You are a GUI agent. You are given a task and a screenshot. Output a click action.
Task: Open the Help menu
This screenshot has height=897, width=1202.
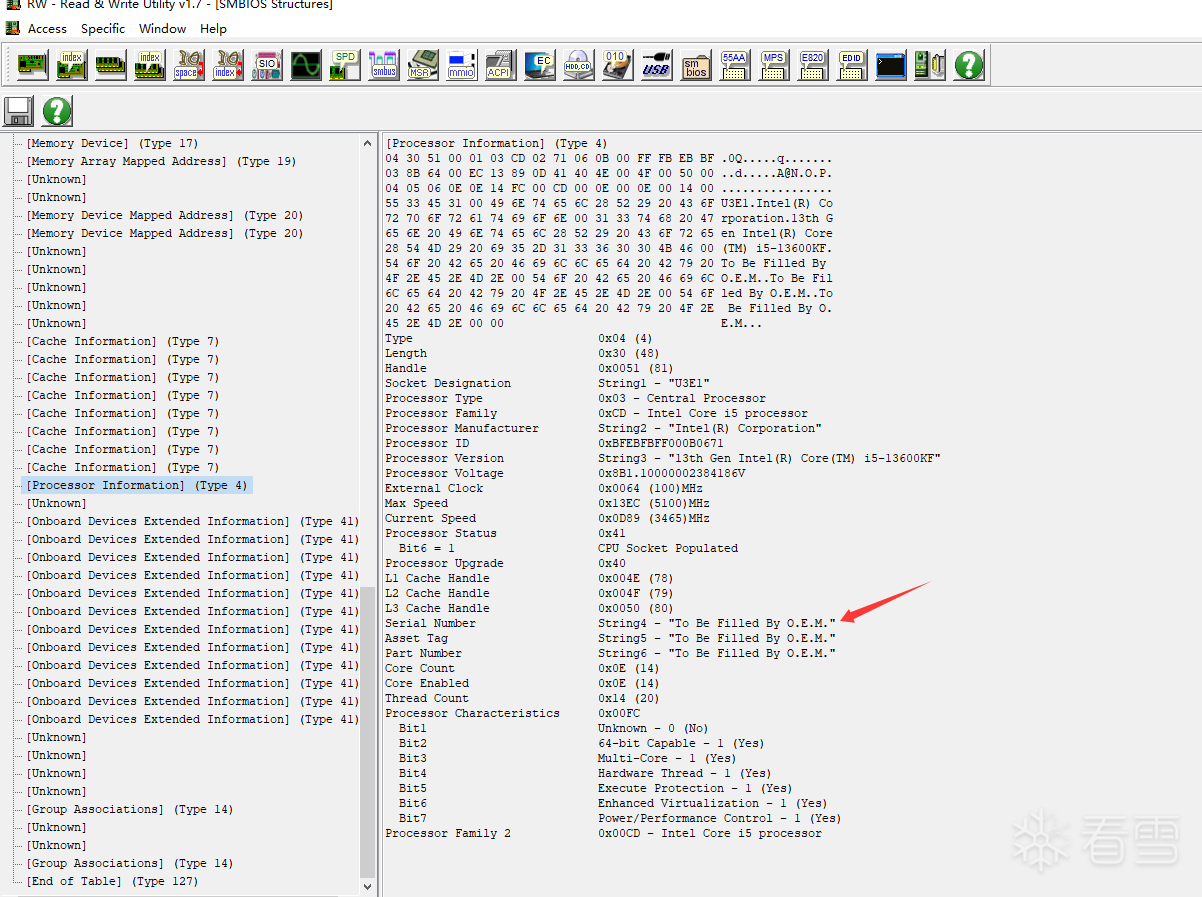tap(213, 28)
